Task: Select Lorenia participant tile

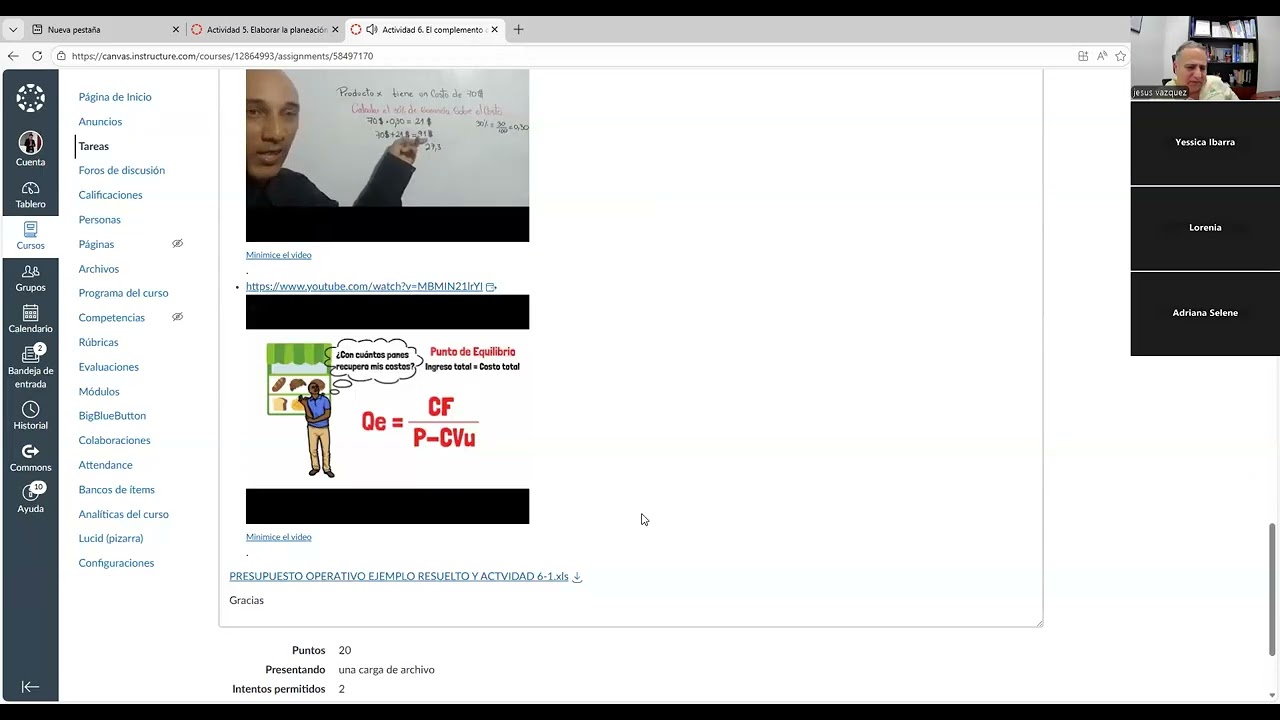Action: click(x=1205, y=228)
